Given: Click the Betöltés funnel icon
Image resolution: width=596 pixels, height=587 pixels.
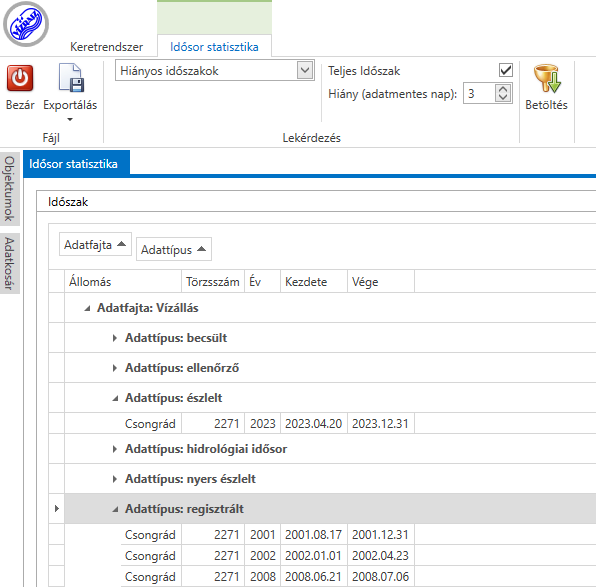Looking at the screenshot, I should (547, 78).
